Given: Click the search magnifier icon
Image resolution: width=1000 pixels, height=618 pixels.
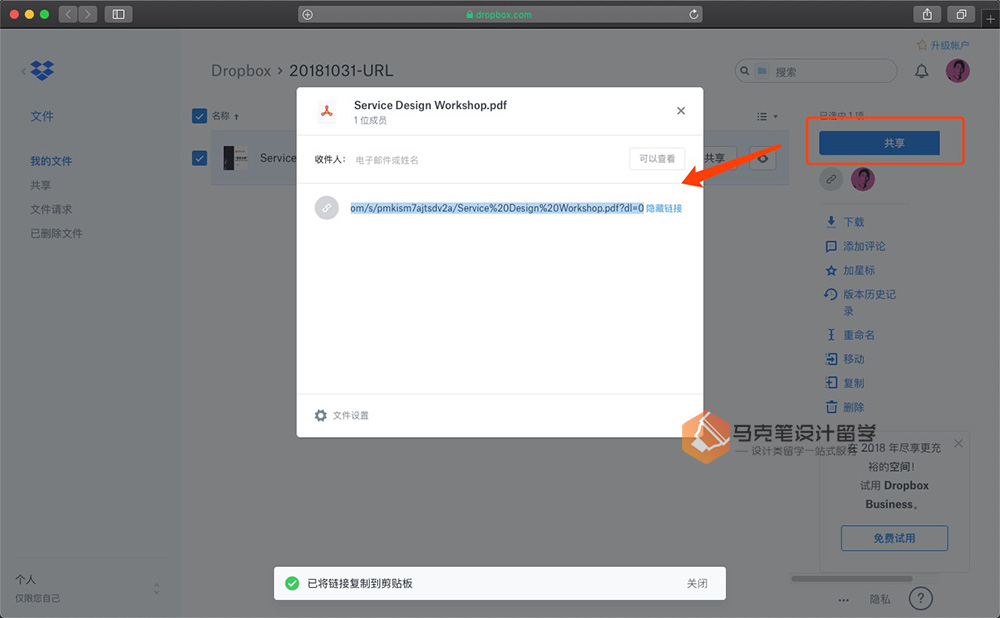Looking at the screenshot, I should pyautogui.click(x=745, y=71).
